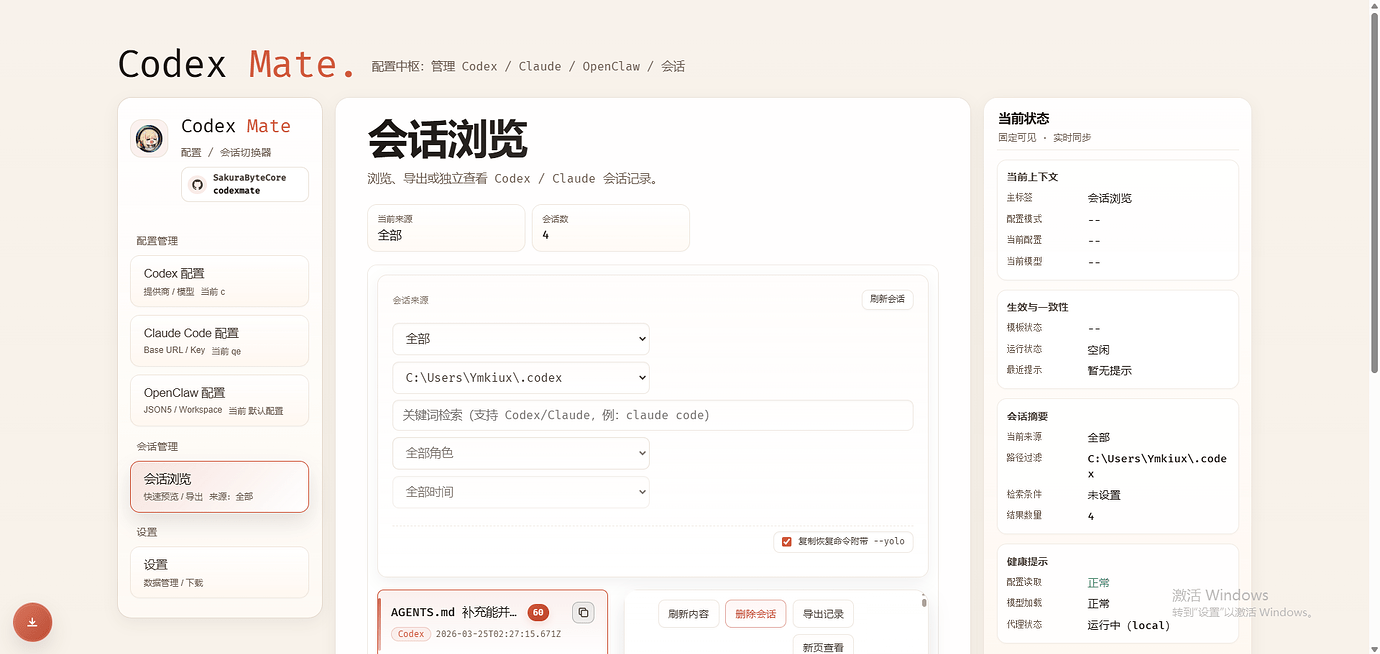Toggle the --yolo resume command checkbox

(786, 541)
